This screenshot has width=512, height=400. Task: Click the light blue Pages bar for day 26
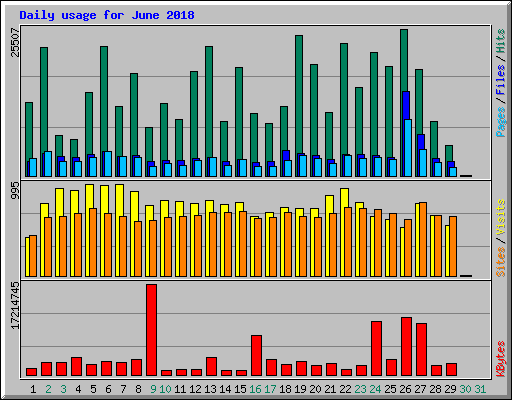[x=408, y=148]
